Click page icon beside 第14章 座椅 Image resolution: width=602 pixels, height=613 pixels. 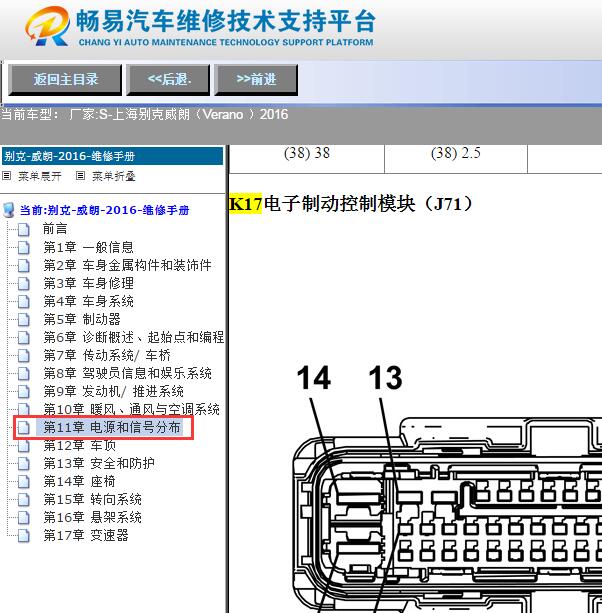coord(23,481)
